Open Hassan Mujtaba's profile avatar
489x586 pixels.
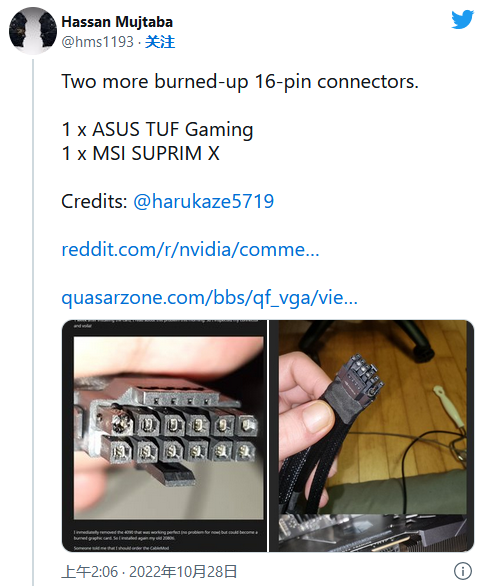coord(33,31)
